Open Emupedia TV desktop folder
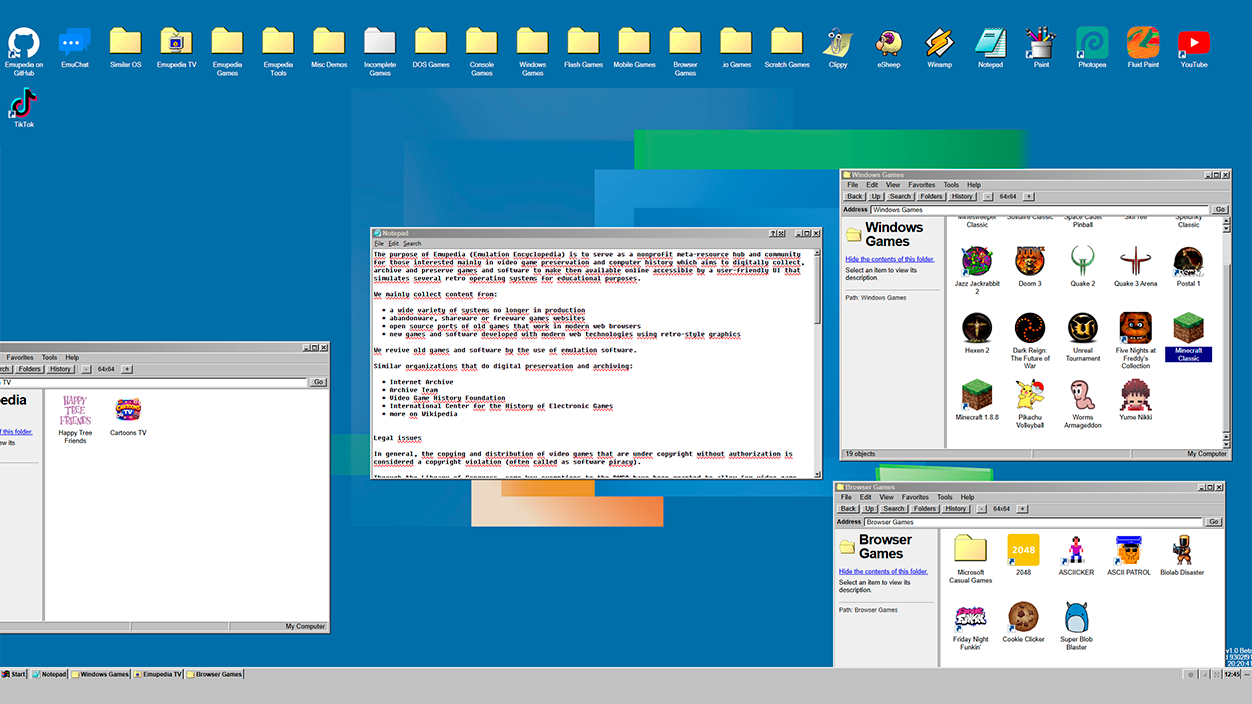 [x=176, y=48]
